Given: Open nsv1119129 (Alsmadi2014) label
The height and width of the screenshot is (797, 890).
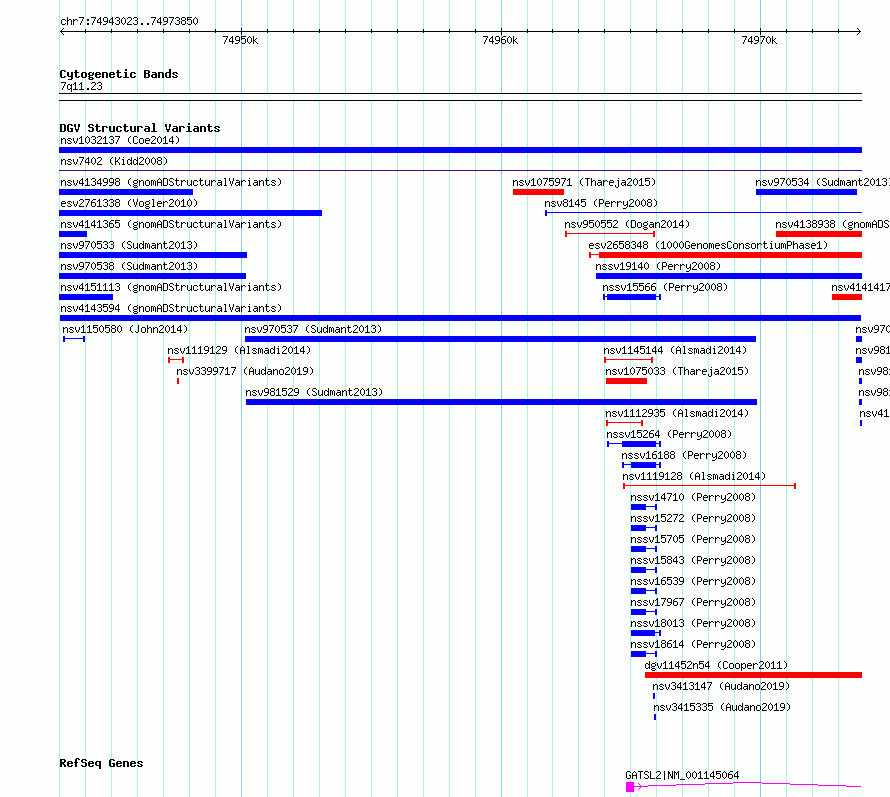Looking at the screenshot, I should coord(239,350).
